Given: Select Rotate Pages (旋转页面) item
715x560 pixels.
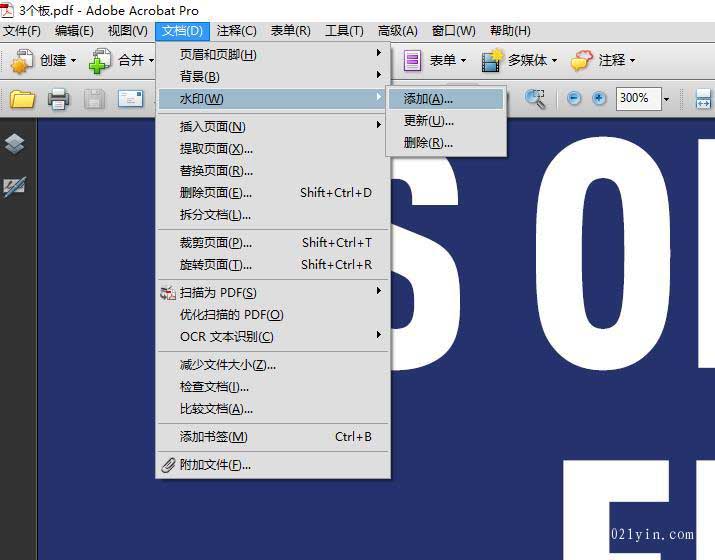Looking at the screenshot, I should [273, 264].
